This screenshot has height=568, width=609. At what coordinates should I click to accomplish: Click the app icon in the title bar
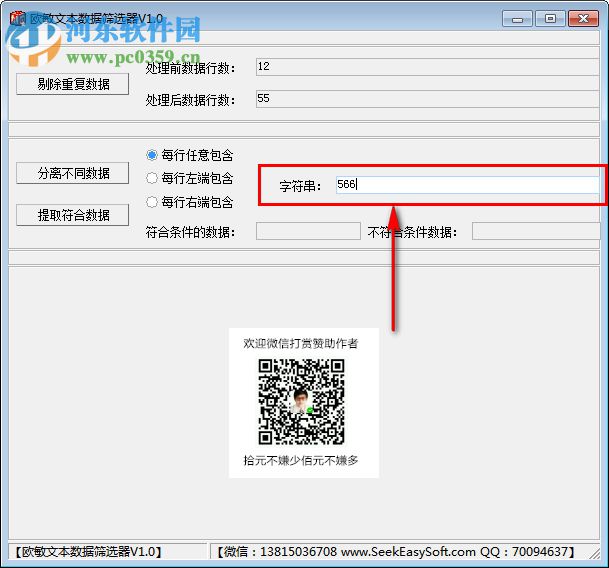pos(18,18)
